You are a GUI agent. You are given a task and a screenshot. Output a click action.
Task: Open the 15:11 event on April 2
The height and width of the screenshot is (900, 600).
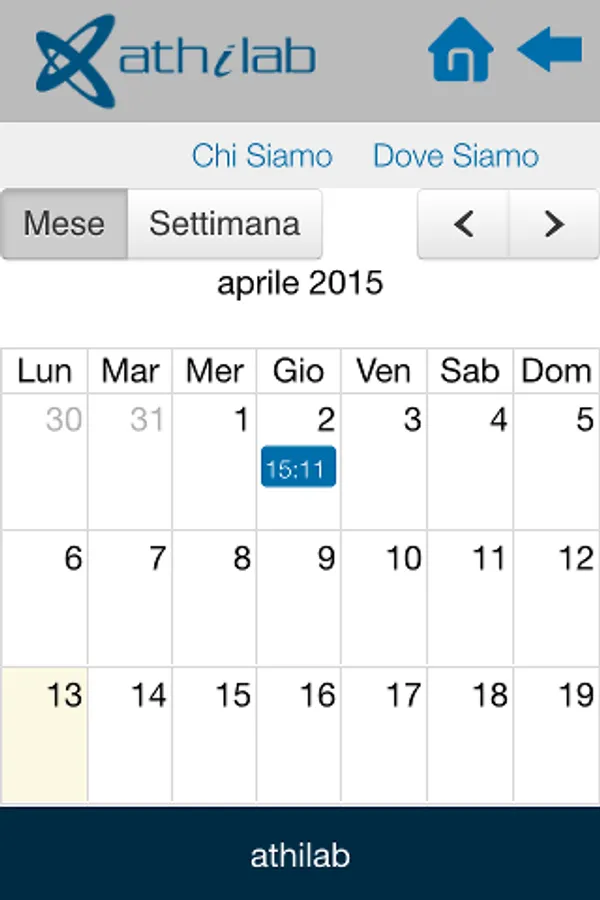click(298, 468)
